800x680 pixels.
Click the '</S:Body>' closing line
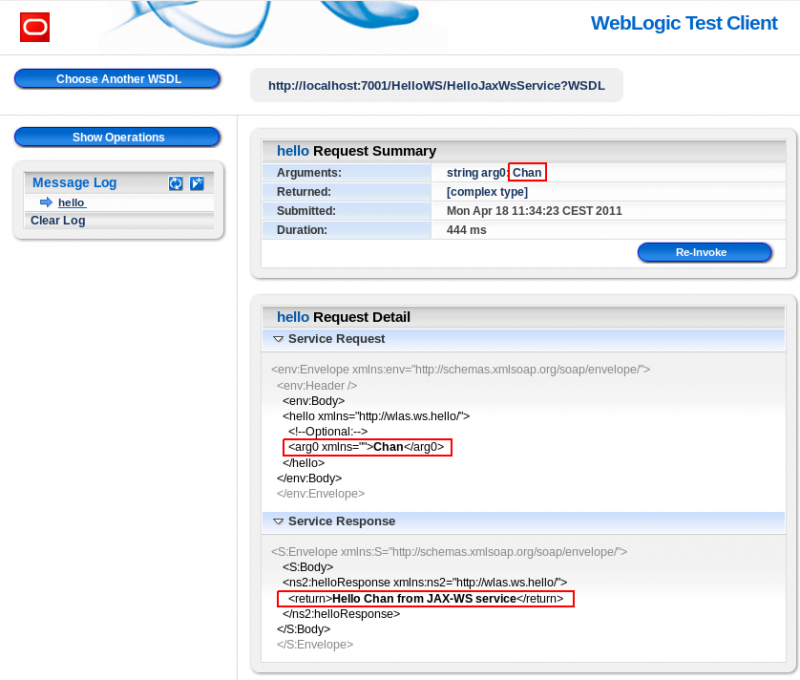(x=304, y=629)
